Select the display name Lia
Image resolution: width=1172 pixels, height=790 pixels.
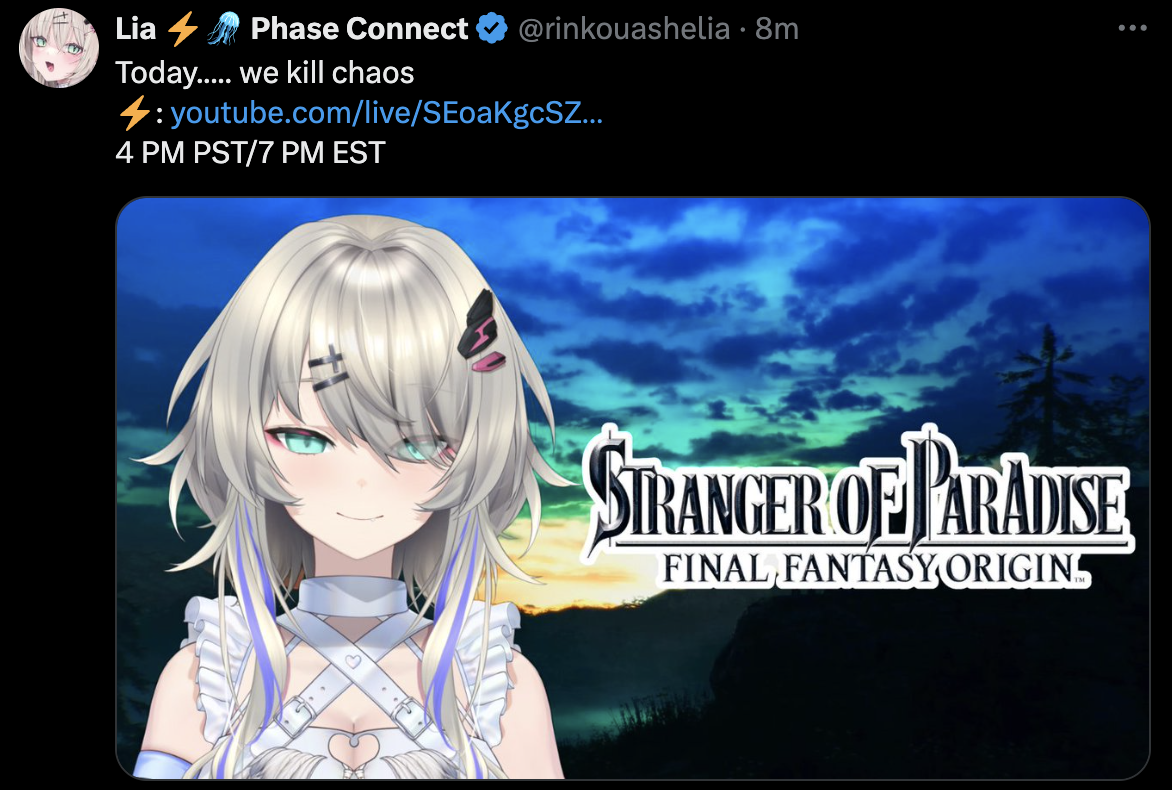point(136,28)
